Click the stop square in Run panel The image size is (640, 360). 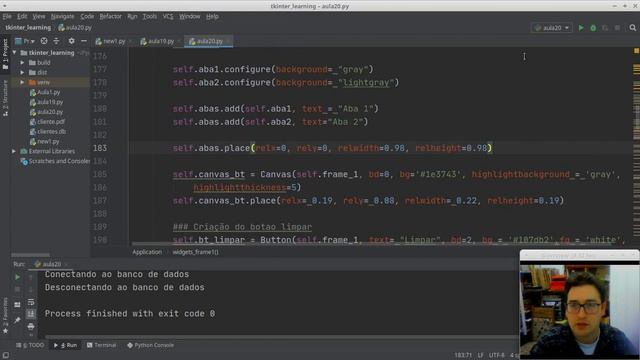17,289
